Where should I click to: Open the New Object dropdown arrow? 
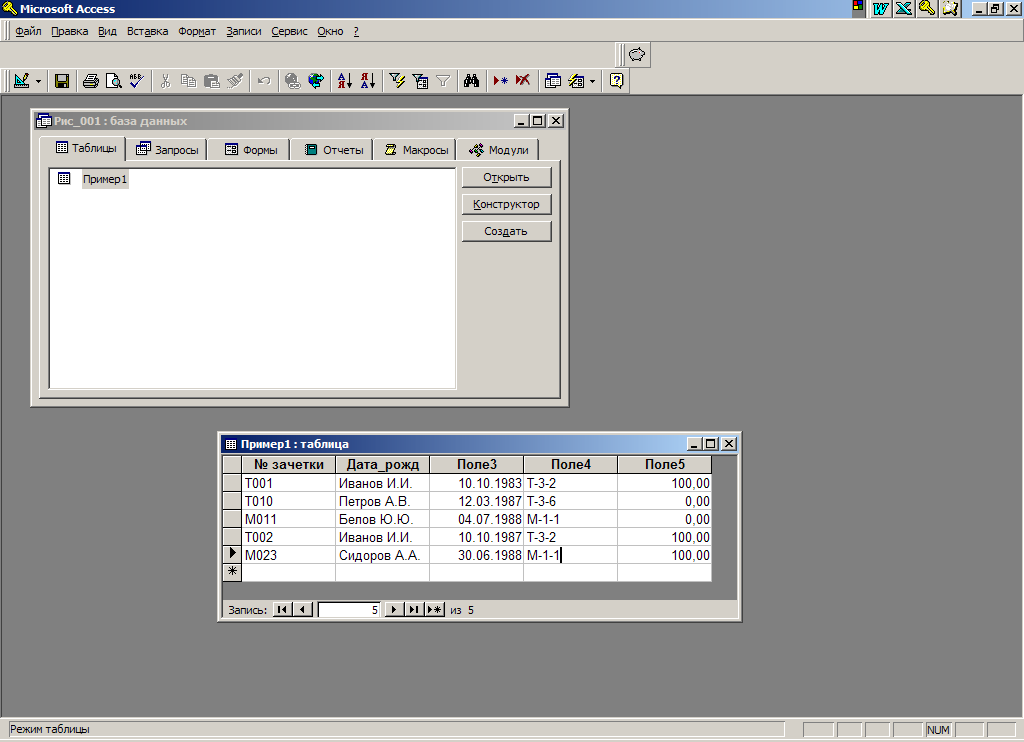coord(592,82)
